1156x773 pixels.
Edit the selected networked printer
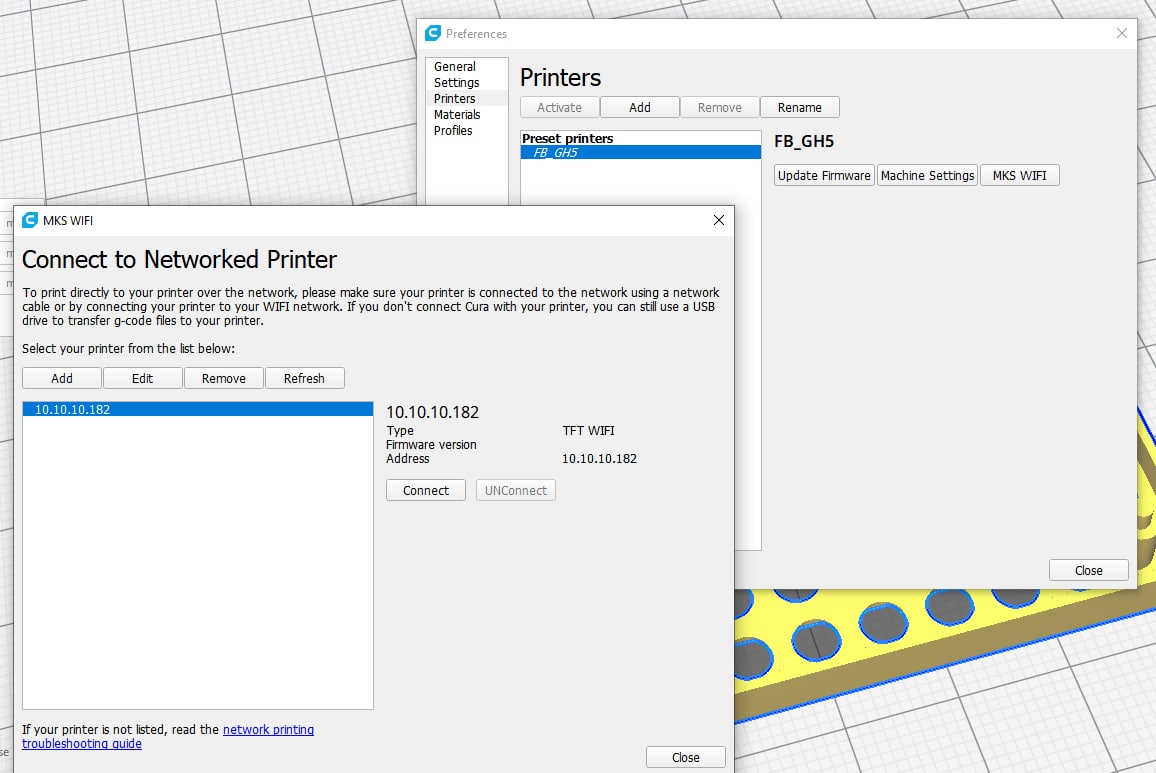(142, 378)
